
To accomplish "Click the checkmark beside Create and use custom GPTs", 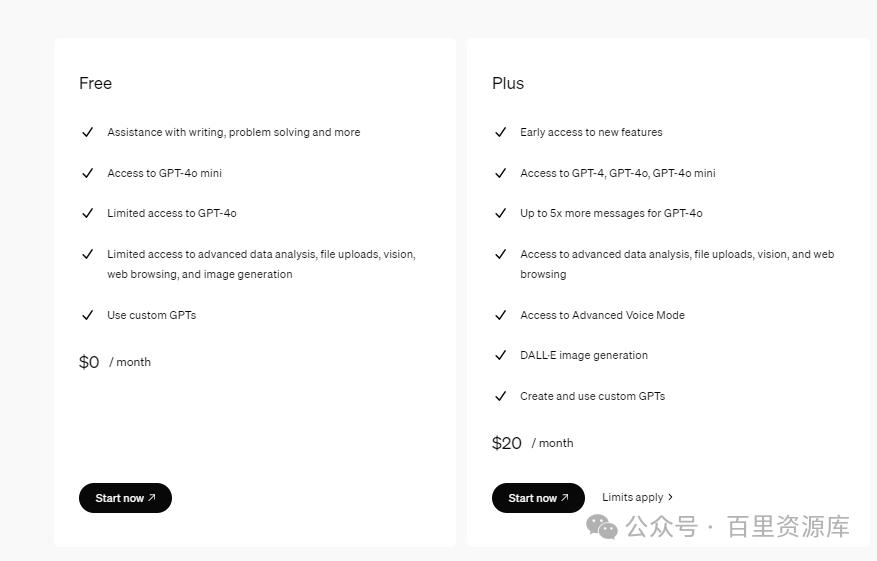I will 501,396.
